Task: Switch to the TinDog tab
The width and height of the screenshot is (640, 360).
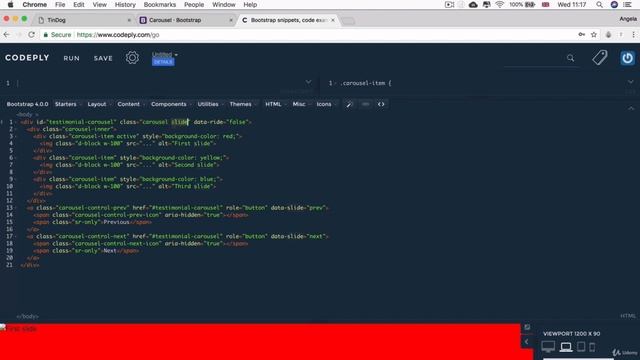Action: pos(84,20)
